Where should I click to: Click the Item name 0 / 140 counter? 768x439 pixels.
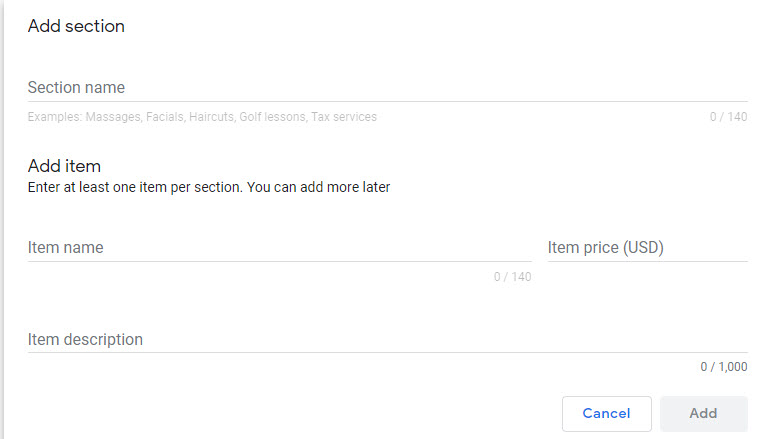click(512, 277)
